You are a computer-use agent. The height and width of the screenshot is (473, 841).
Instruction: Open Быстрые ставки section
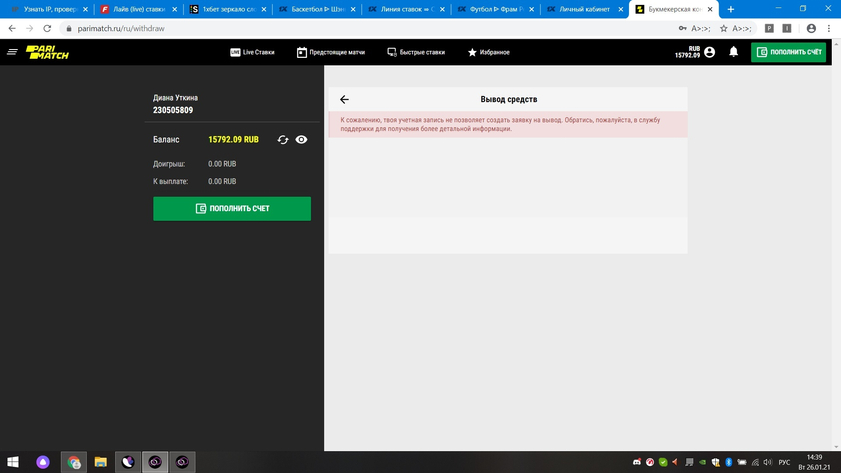pos(416,52)
